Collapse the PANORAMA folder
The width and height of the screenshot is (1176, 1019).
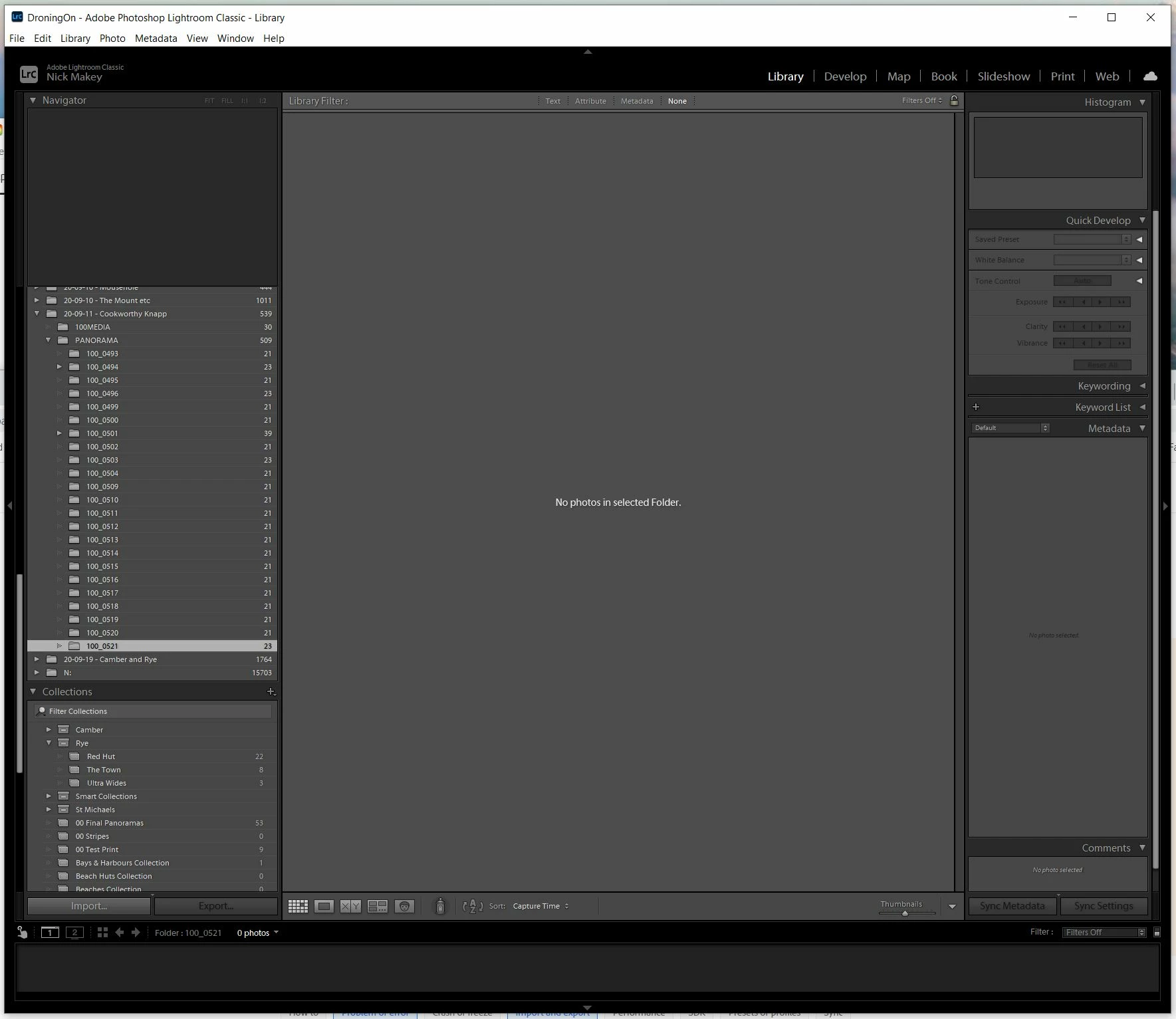point(48,340)
